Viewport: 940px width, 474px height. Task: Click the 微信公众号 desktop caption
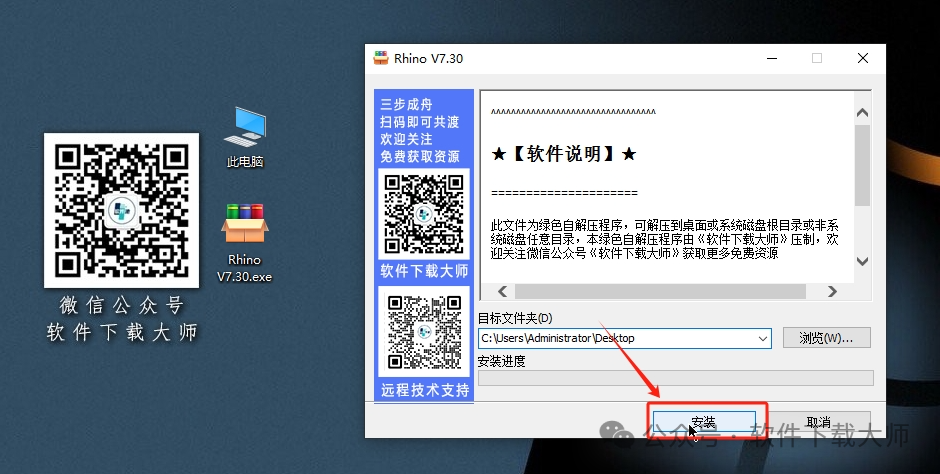[122, 306]
